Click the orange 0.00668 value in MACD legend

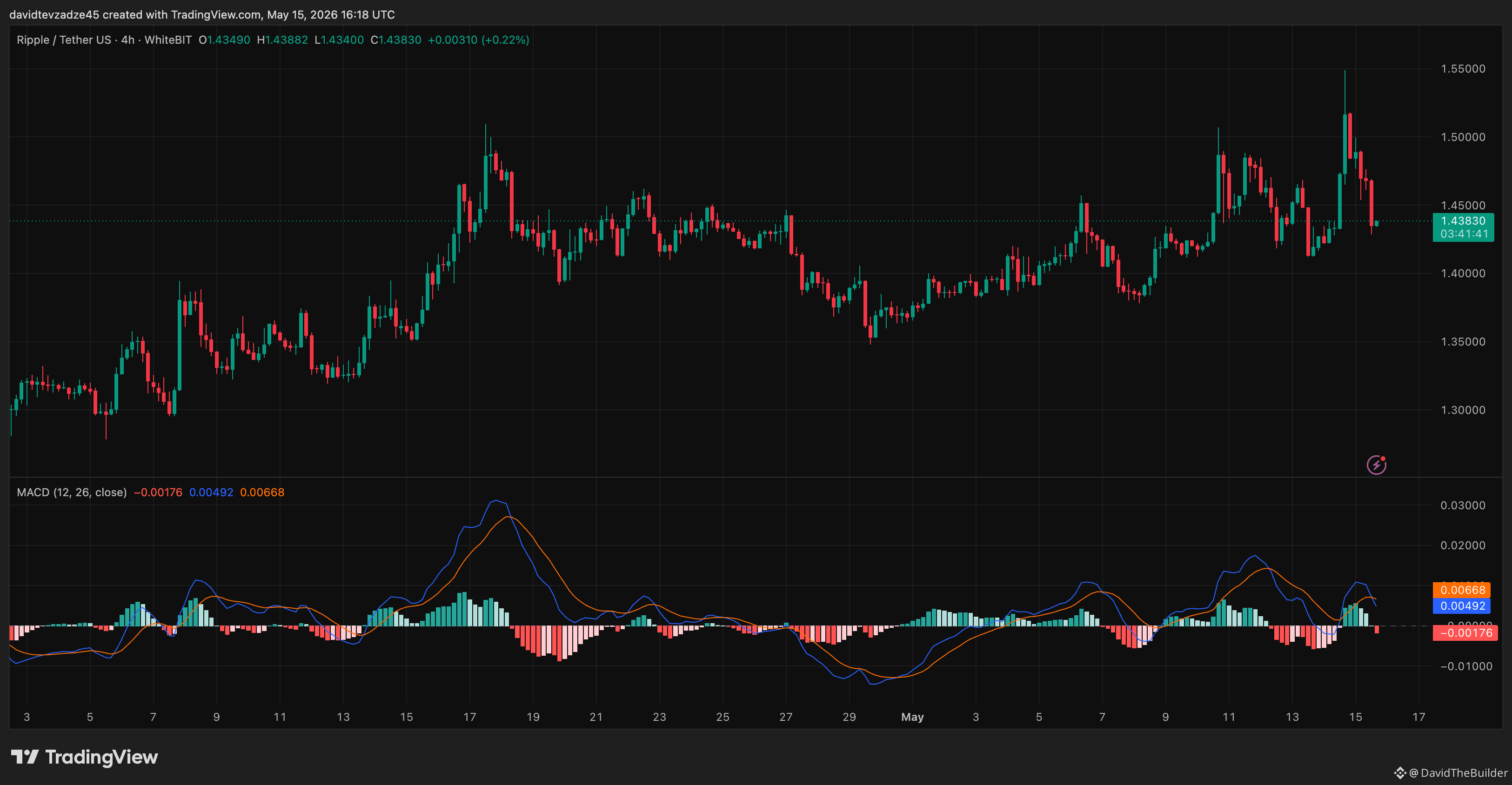[262, 492]
